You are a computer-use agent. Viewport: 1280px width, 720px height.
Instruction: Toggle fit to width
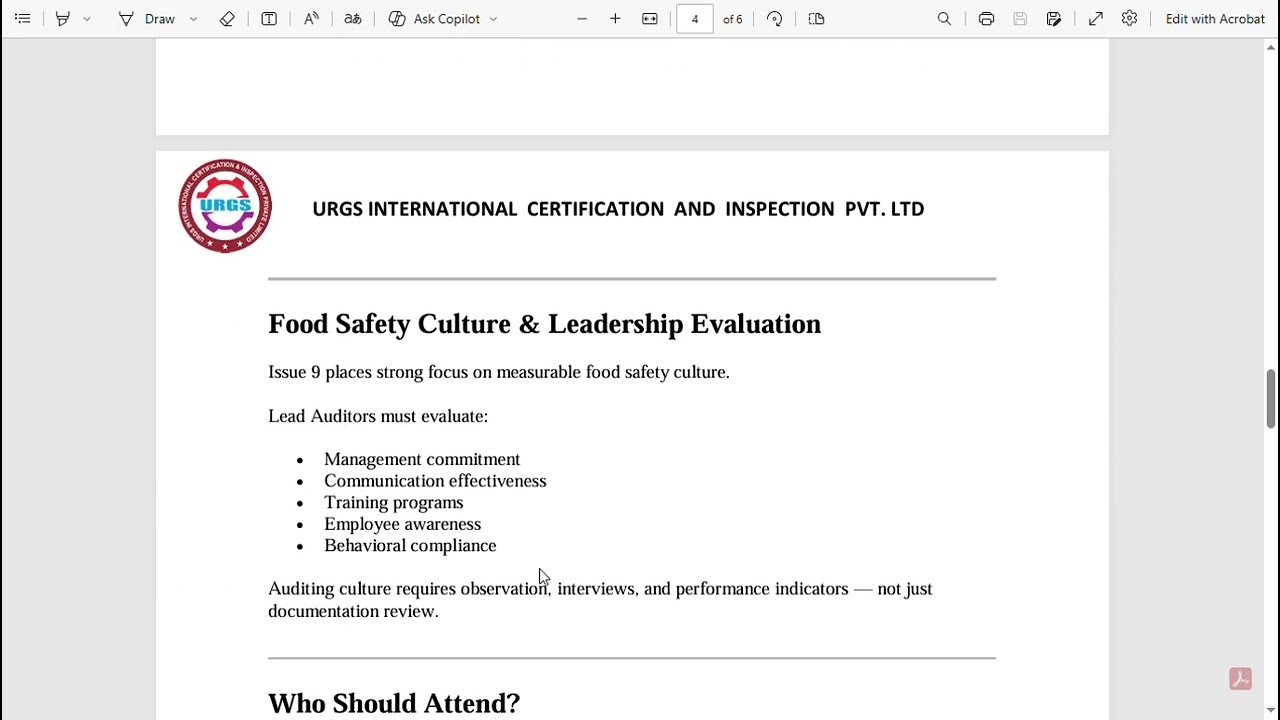point(650,19)
